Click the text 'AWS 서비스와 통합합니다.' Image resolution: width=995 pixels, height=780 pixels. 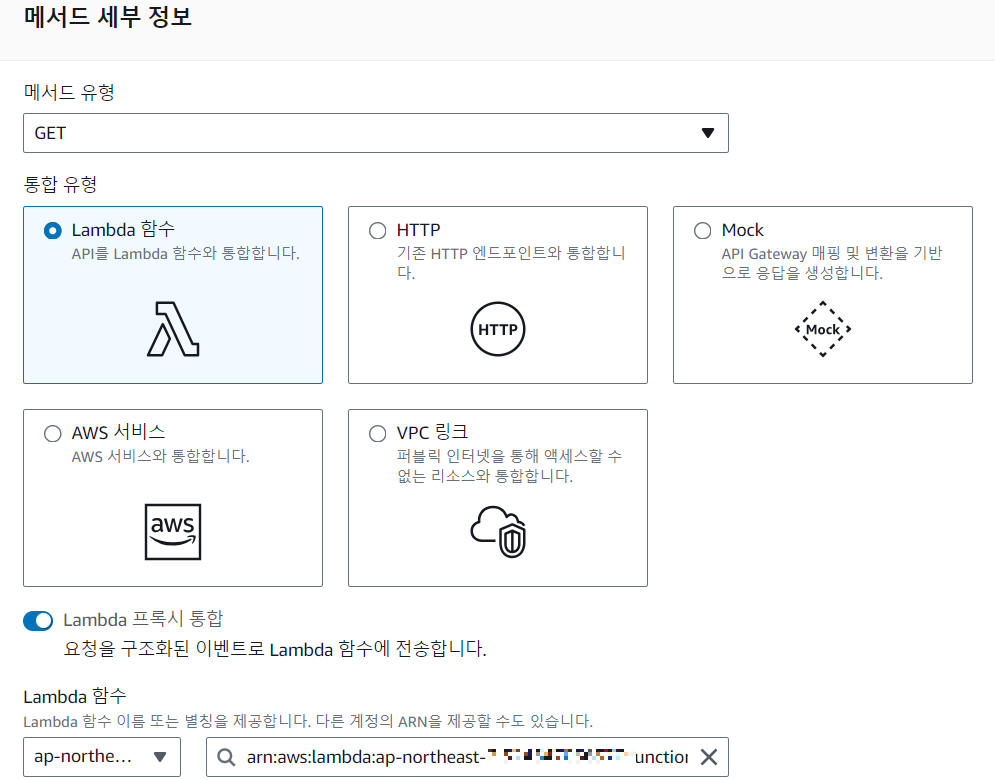point(161,456)
